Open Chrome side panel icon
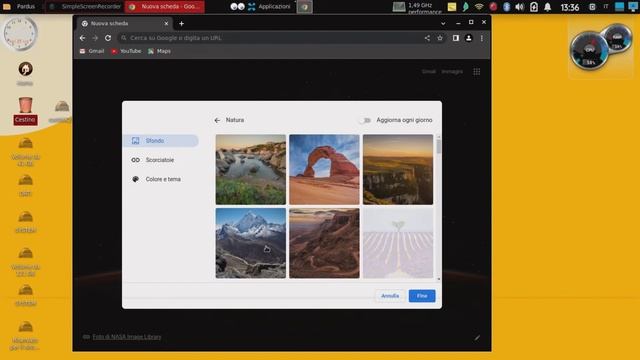This screenshot has height=360, width=640. pos(456,38)
